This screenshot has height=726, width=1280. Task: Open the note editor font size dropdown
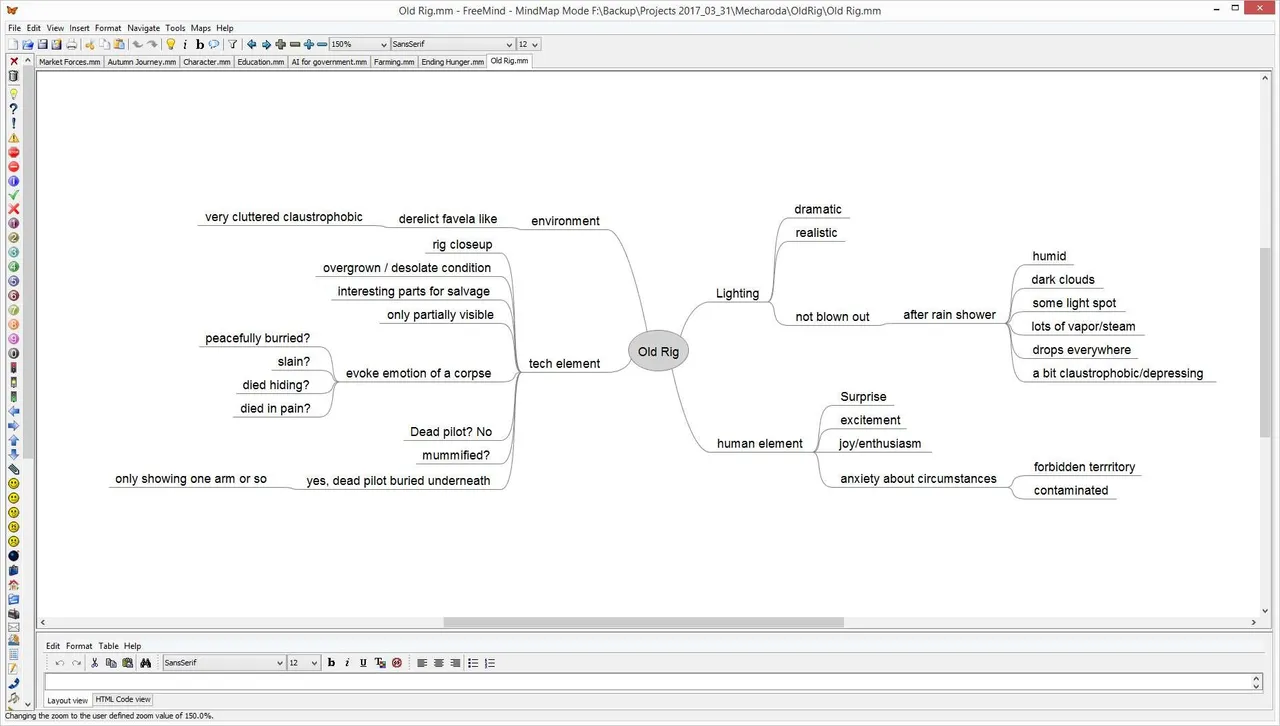pos(303,663)
